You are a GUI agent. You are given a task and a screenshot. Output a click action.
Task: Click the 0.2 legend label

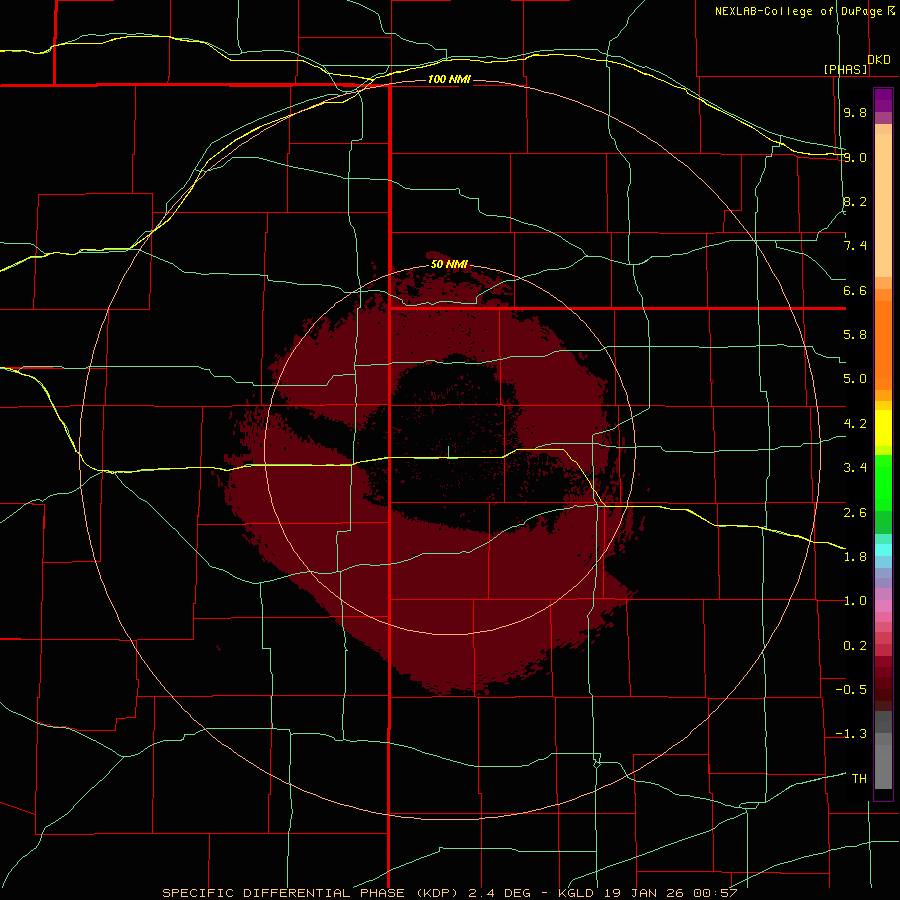point(855,646)
